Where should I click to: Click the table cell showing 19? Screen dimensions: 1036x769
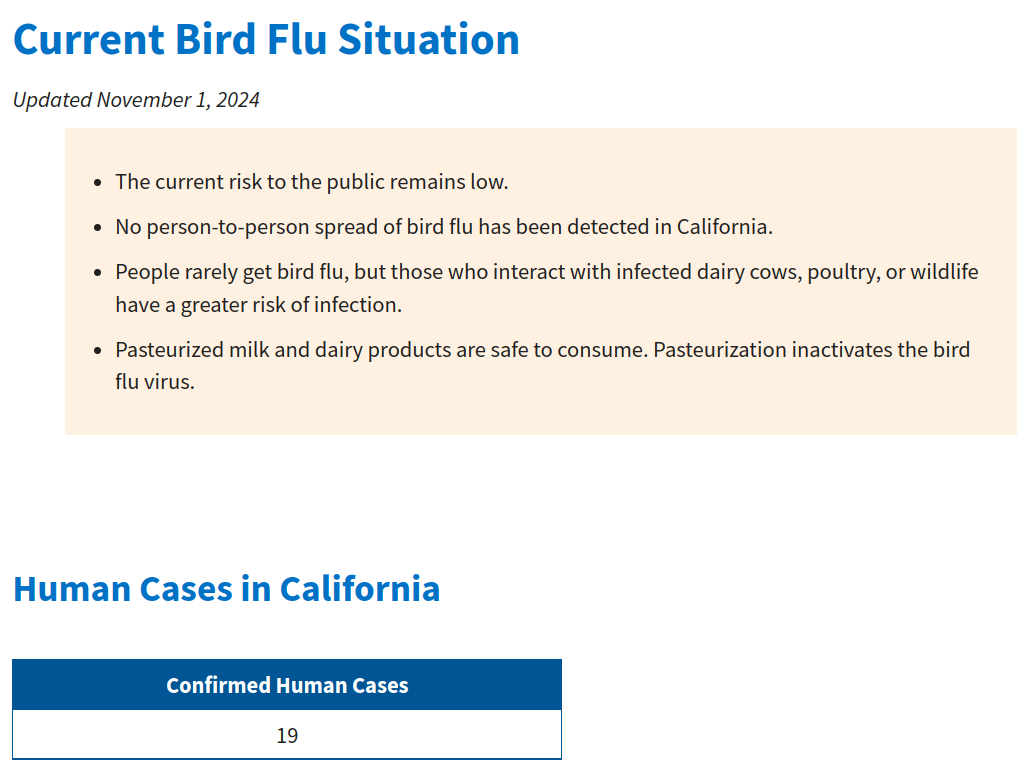point(287,735)
